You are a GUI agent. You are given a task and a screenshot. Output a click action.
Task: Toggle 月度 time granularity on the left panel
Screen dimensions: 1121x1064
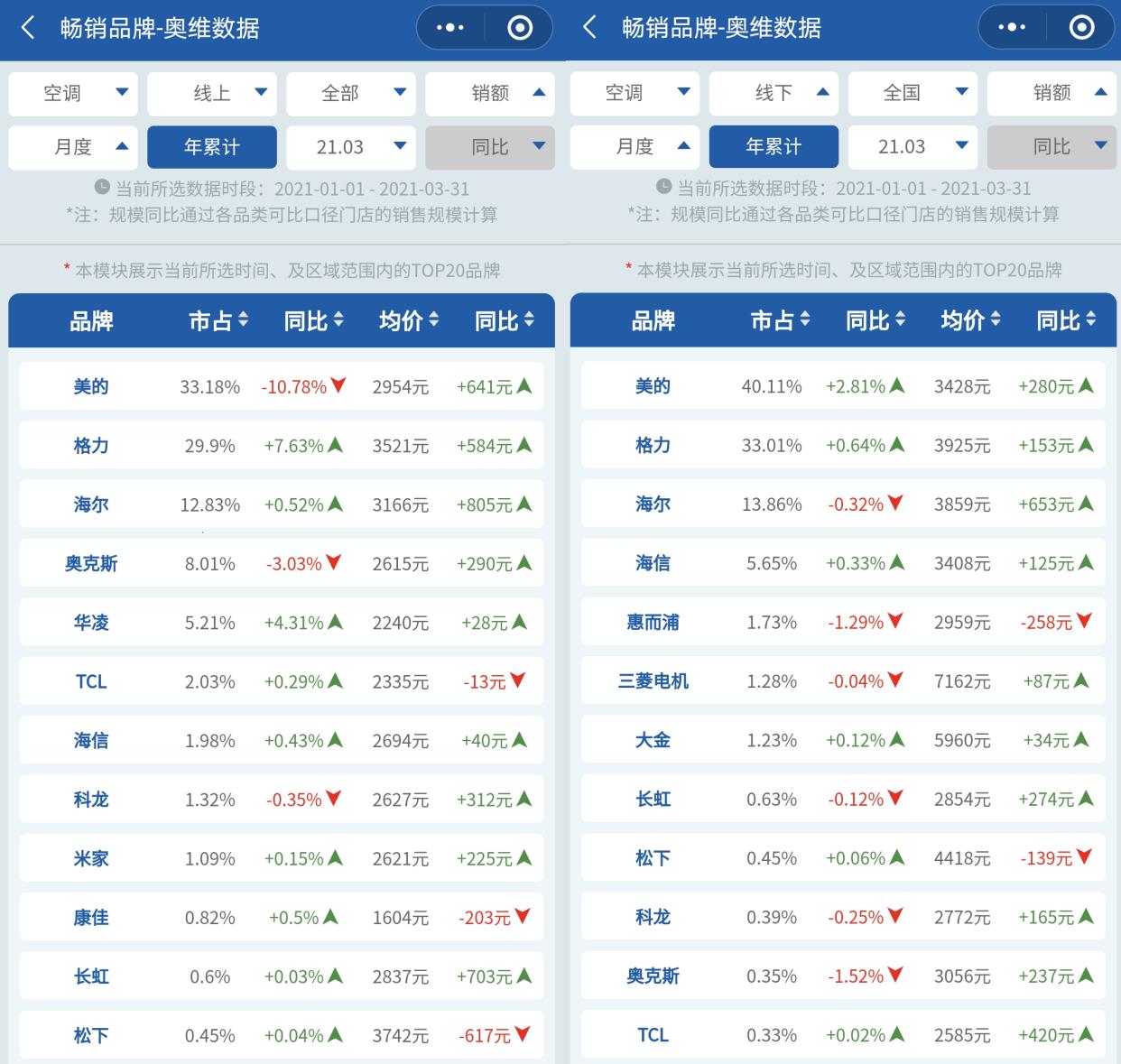[73, 147]
